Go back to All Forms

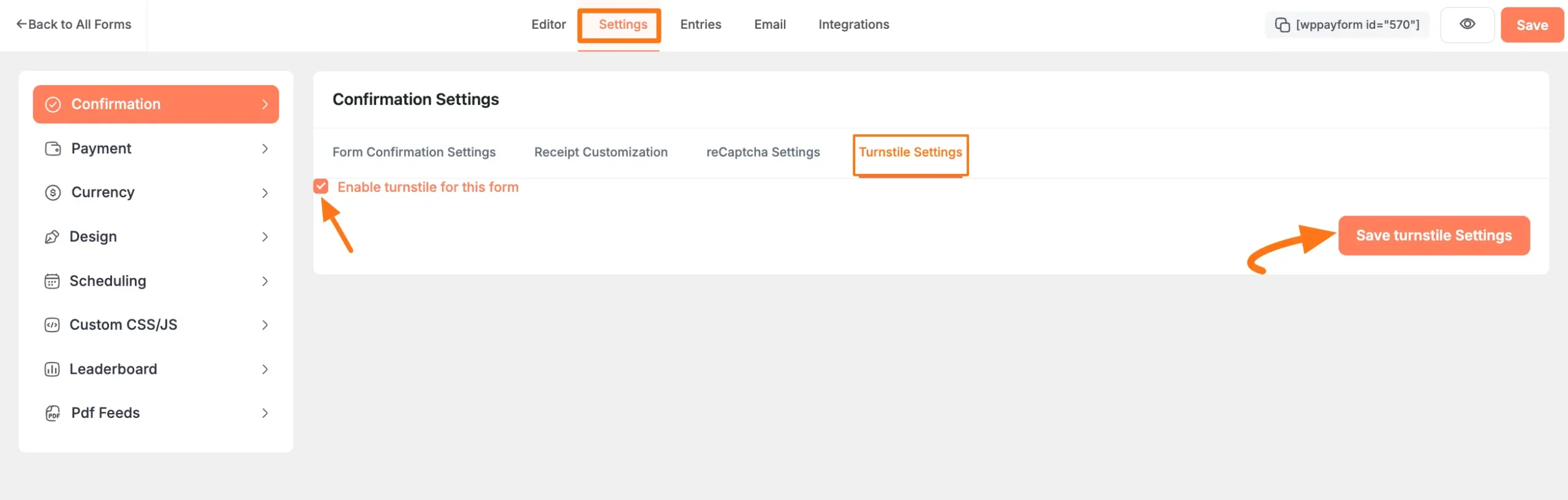73,25
